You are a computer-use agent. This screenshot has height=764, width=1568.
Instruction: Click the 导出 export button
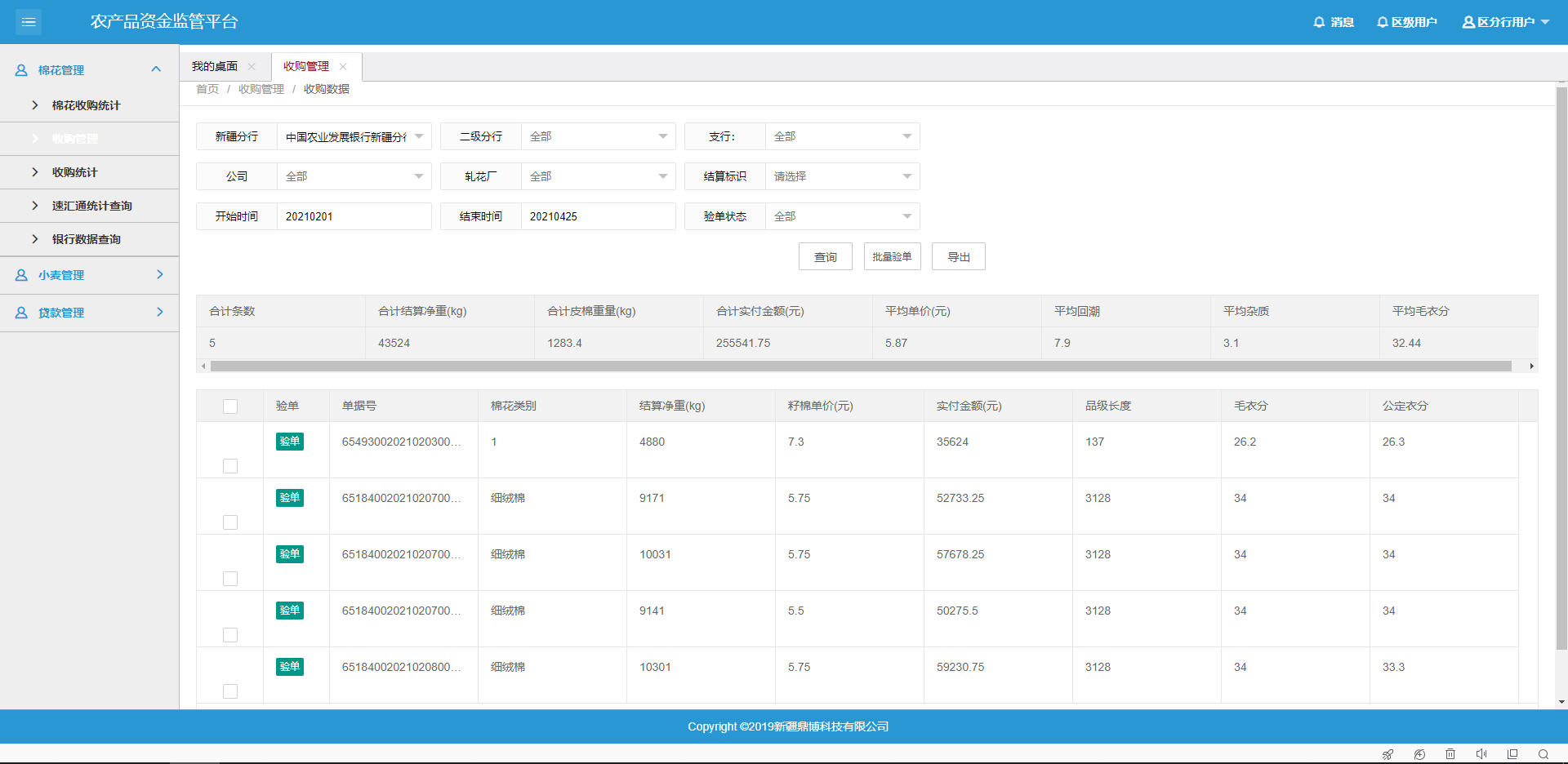[958, 256]
